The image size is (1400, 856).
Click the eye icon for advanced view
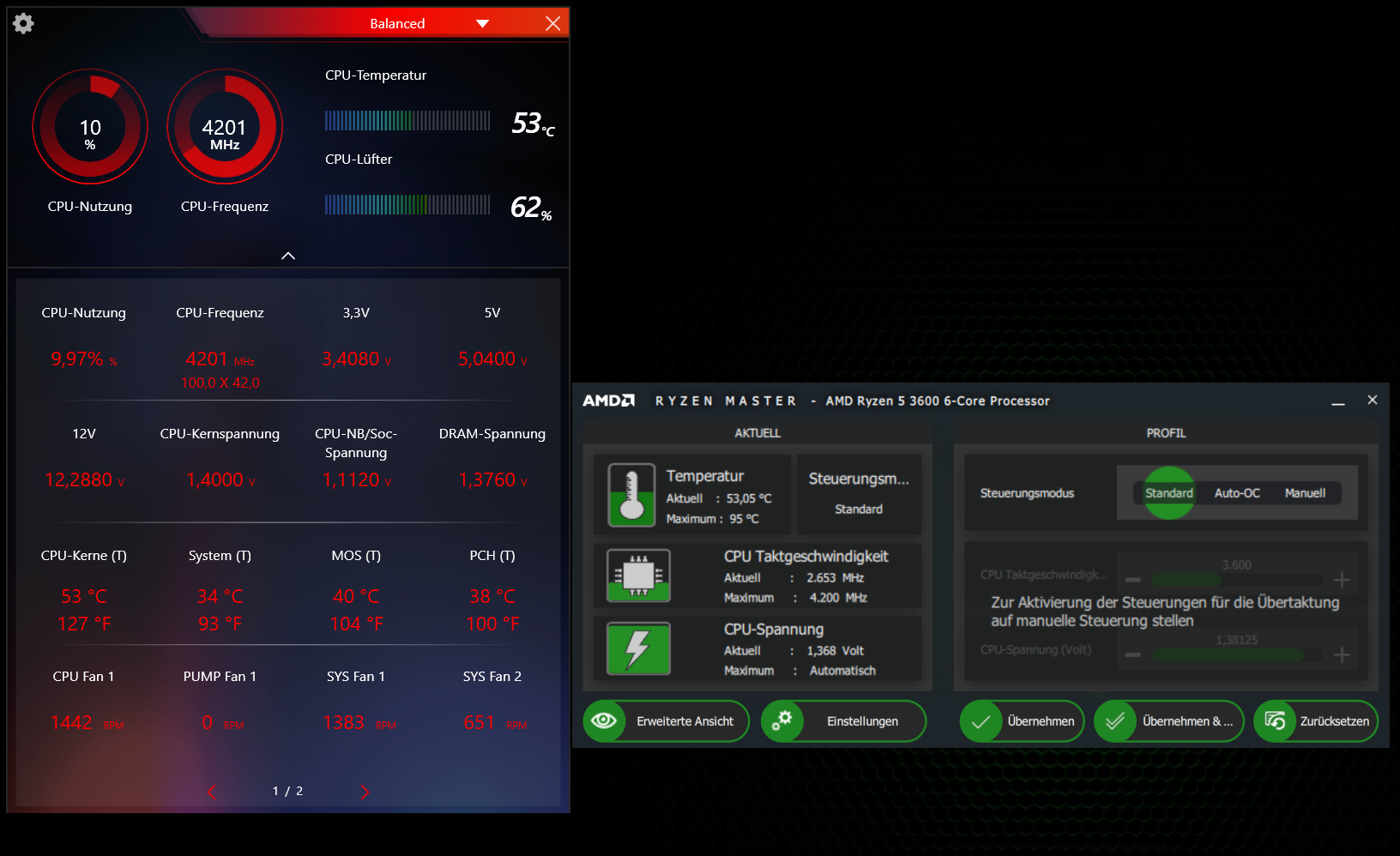[604, 720]
